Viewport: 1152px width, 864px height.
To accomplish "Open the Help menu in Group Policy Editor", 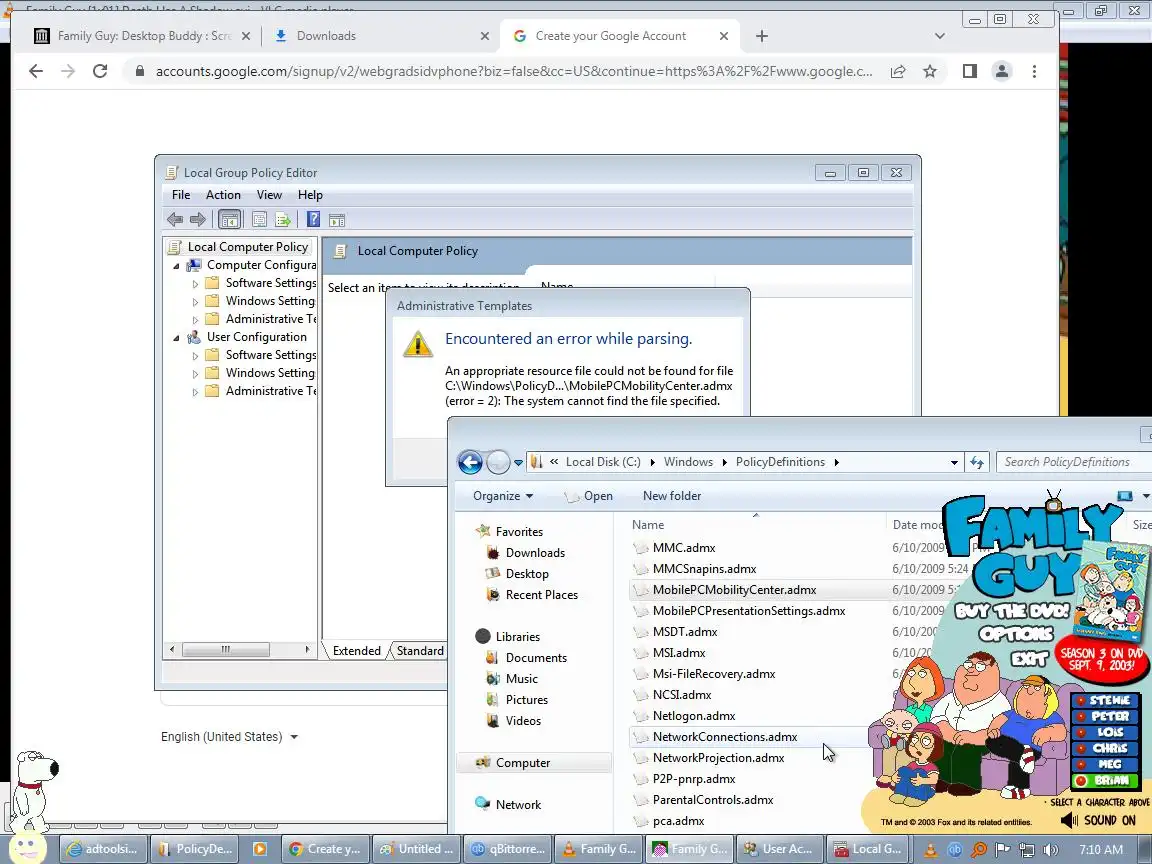I will tap(310, 195).
